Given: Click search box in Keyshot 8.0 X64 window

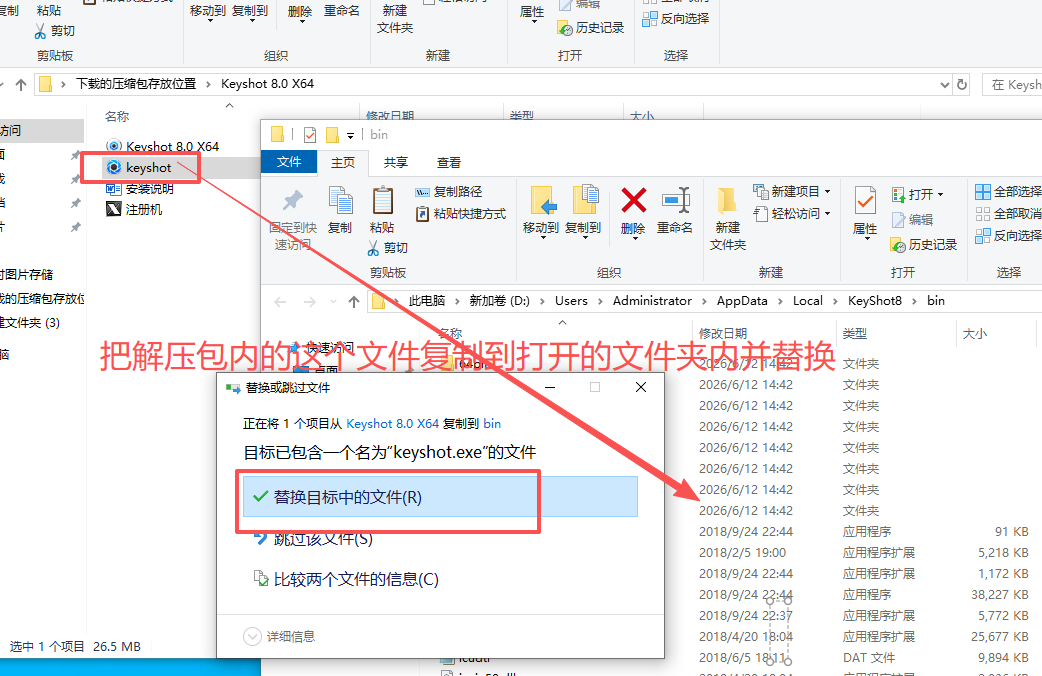Looking at the screenshot, I should point(1012,84).
